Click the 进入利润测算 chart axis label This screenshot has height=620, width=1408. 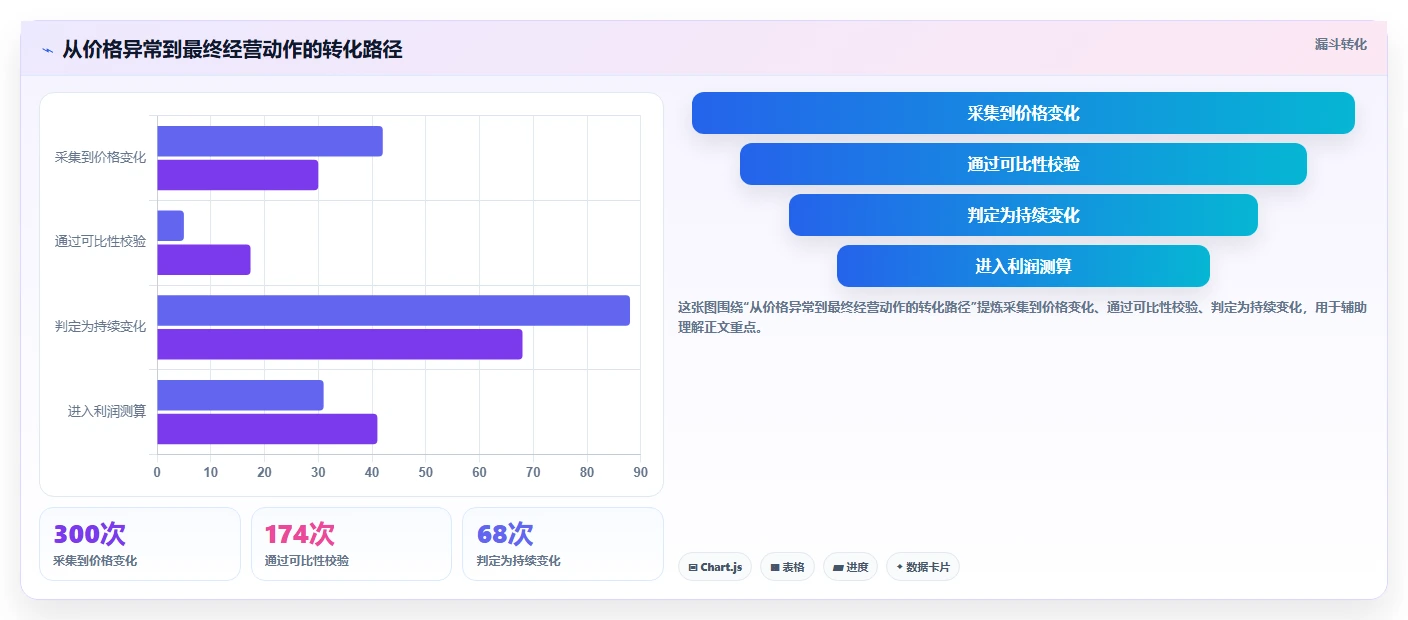[x=107, y=411]
